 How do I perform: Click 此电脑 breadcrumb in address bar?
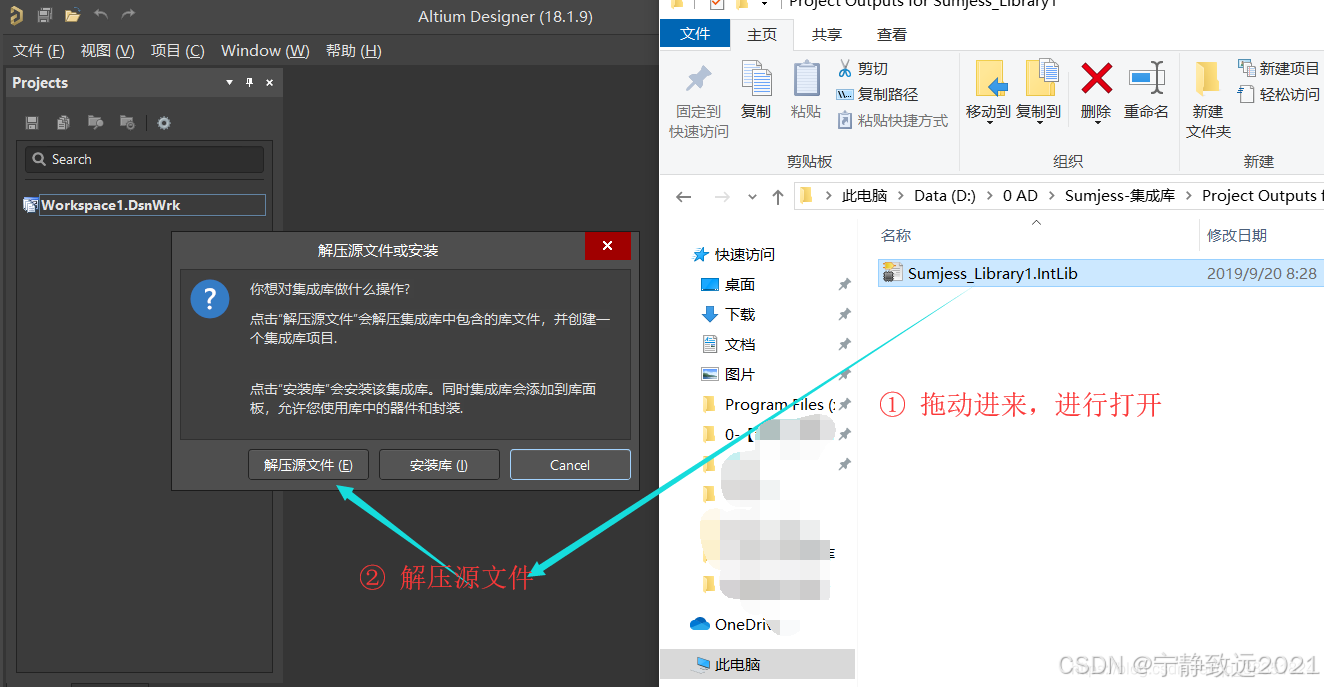pyautogui.click(x=864, y=196)
